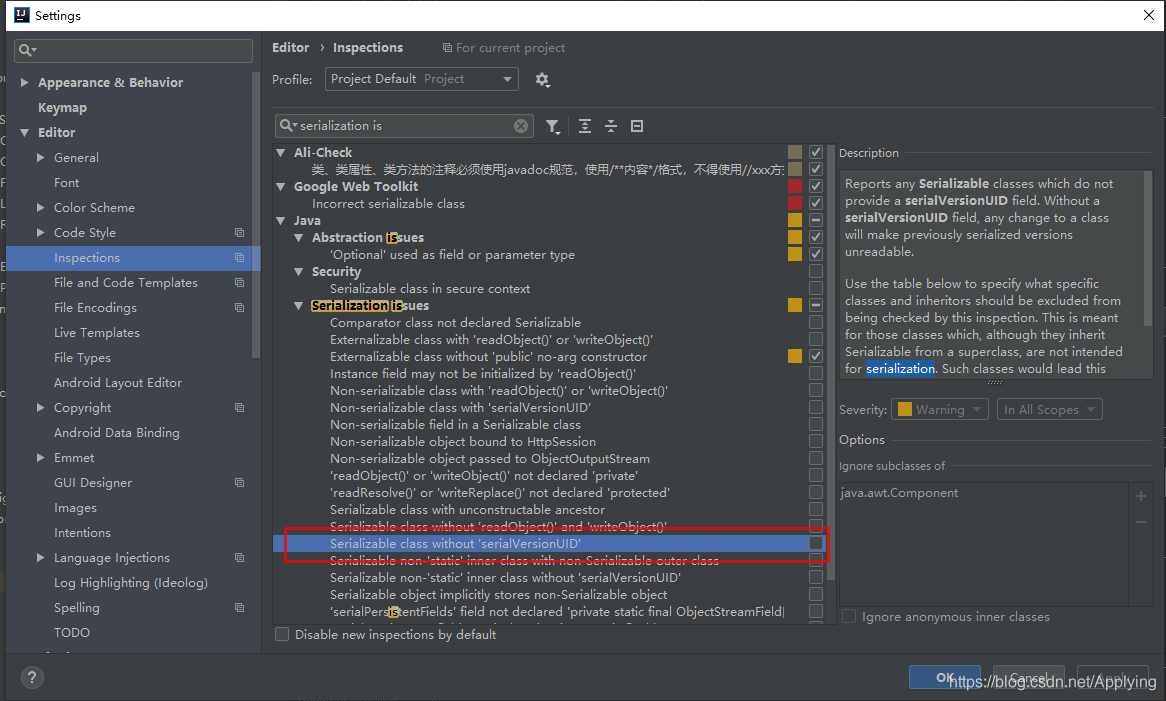The width and height of the screenshot is (1166, 701).
Task: Click the description panel scrollbar
Action: (x=1148, y=249)
